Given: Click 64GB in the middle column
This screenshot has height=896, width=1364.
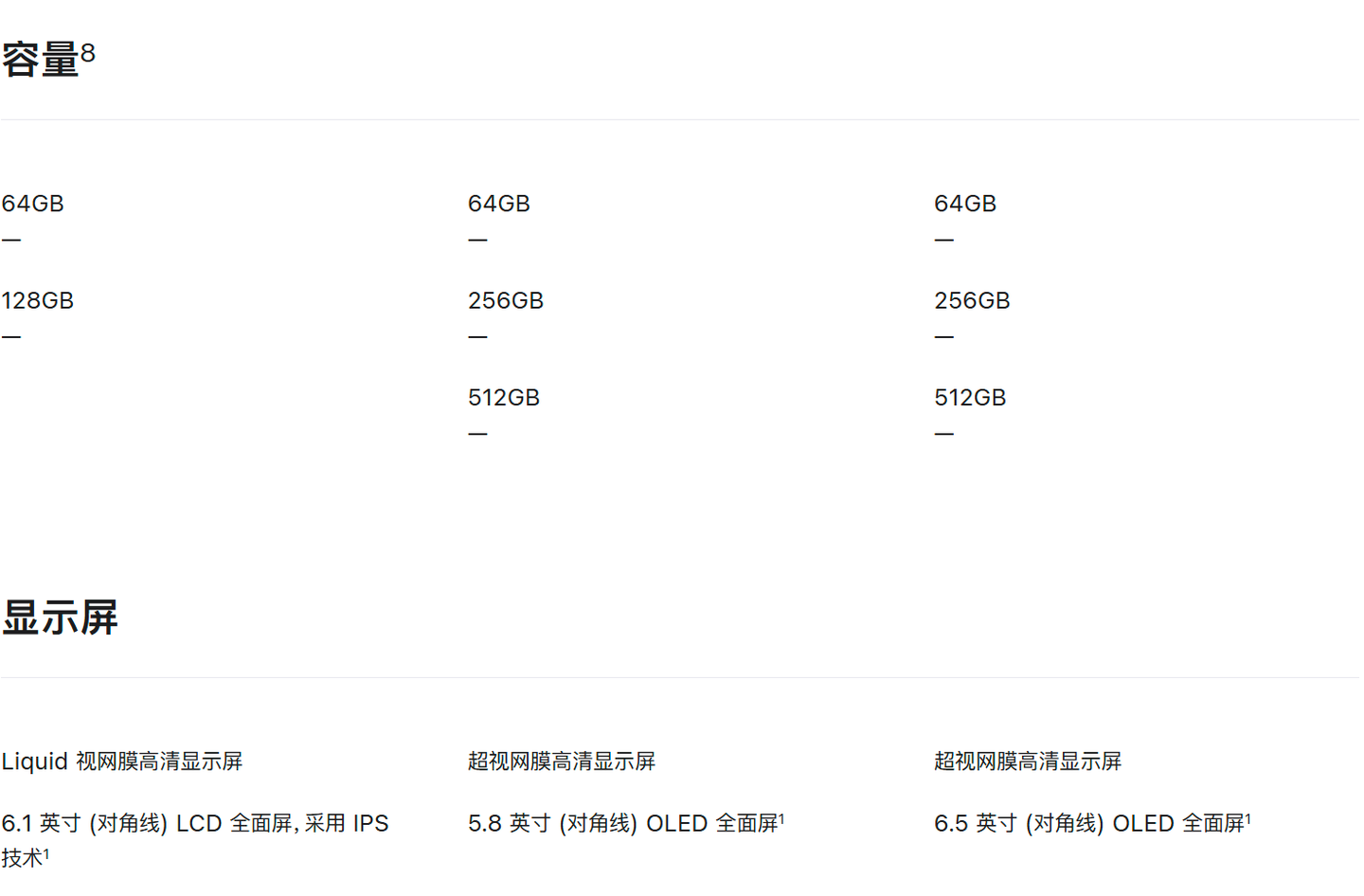Looking at the screenshot, I should tap(499, 205).
